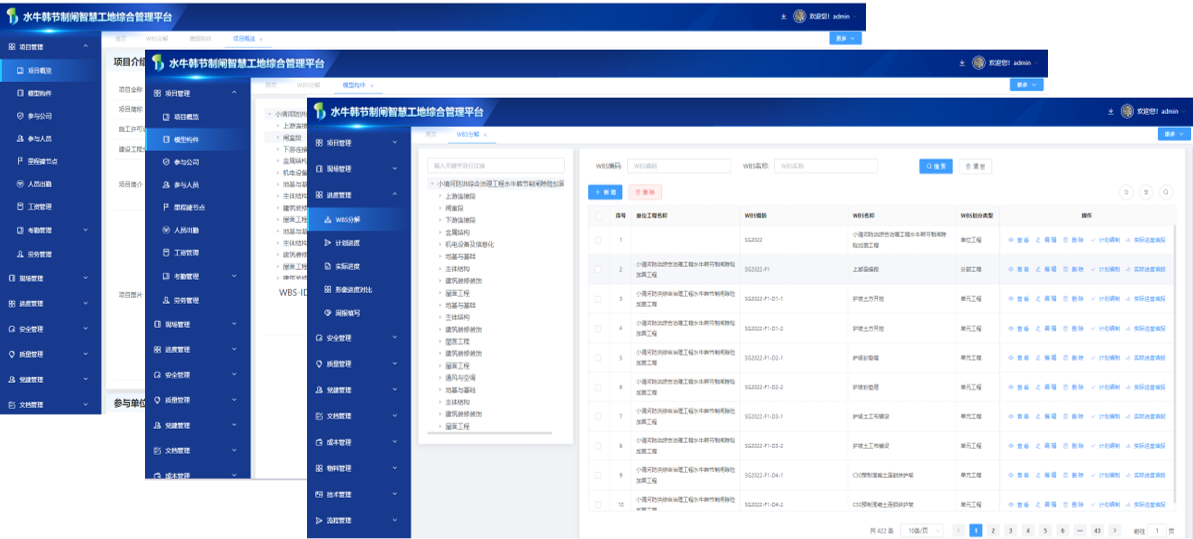Open WBS分解 in the front sidebar
This screenshot has width=1193, height=539.
pyautogui.click(x=346, y=219)
